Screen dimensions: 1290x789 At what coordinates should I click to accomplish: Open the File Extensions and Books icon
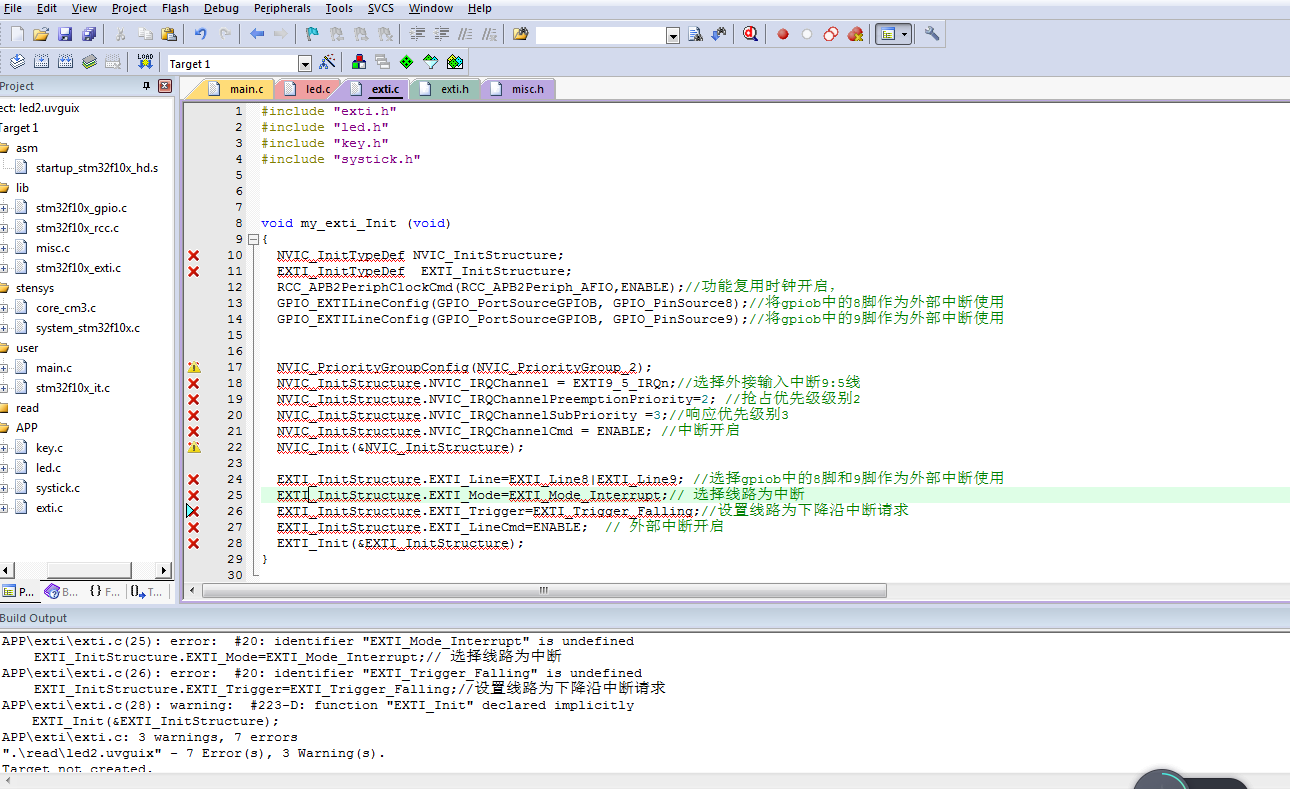358,62
